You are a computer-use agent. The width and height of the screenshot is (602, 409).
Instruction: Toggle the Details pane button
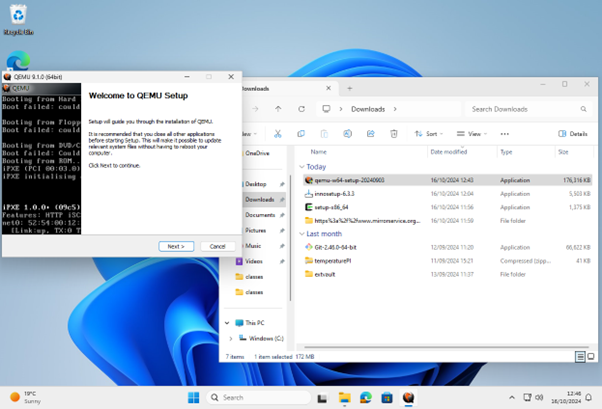pos(573,133)
